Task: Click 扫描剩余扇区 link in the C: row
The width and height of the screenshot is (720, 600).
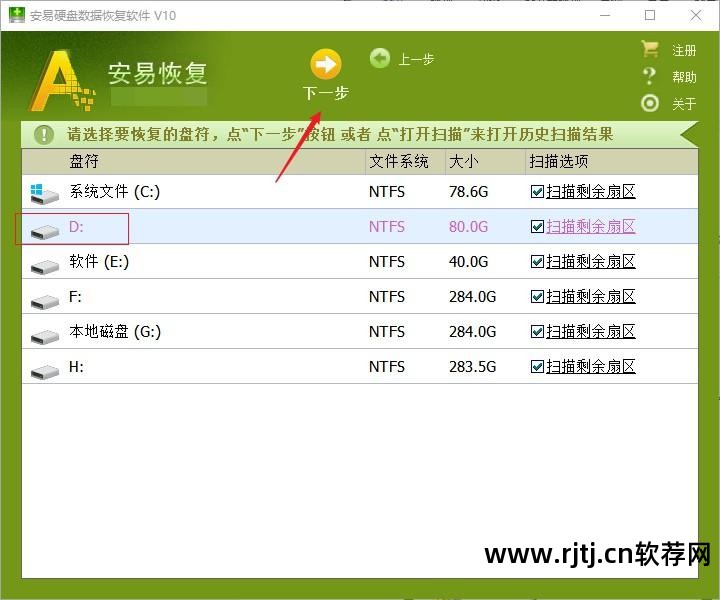Action: (x=591, y=192)
